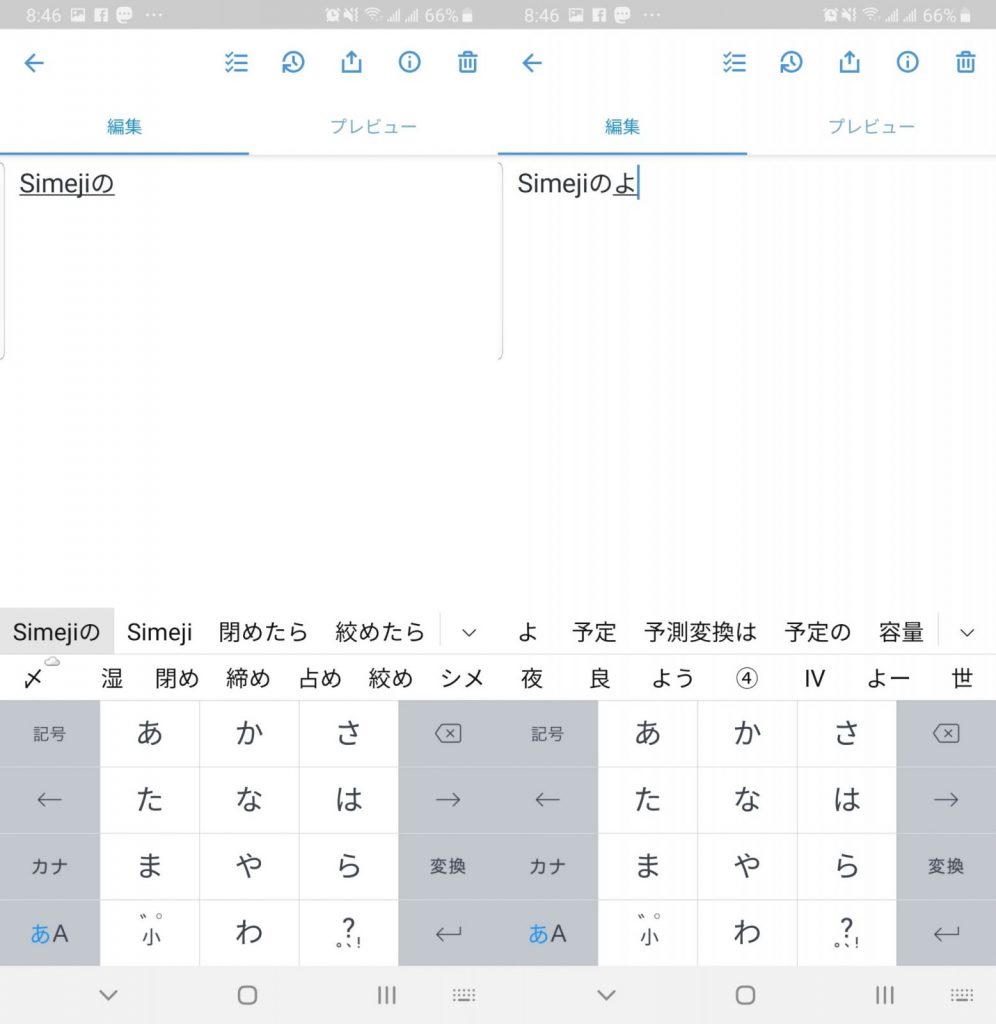The height and width of the screenshot is (1024, 996).
Task: Open version history in the left toolbar
Action: [x=293, y=63]
